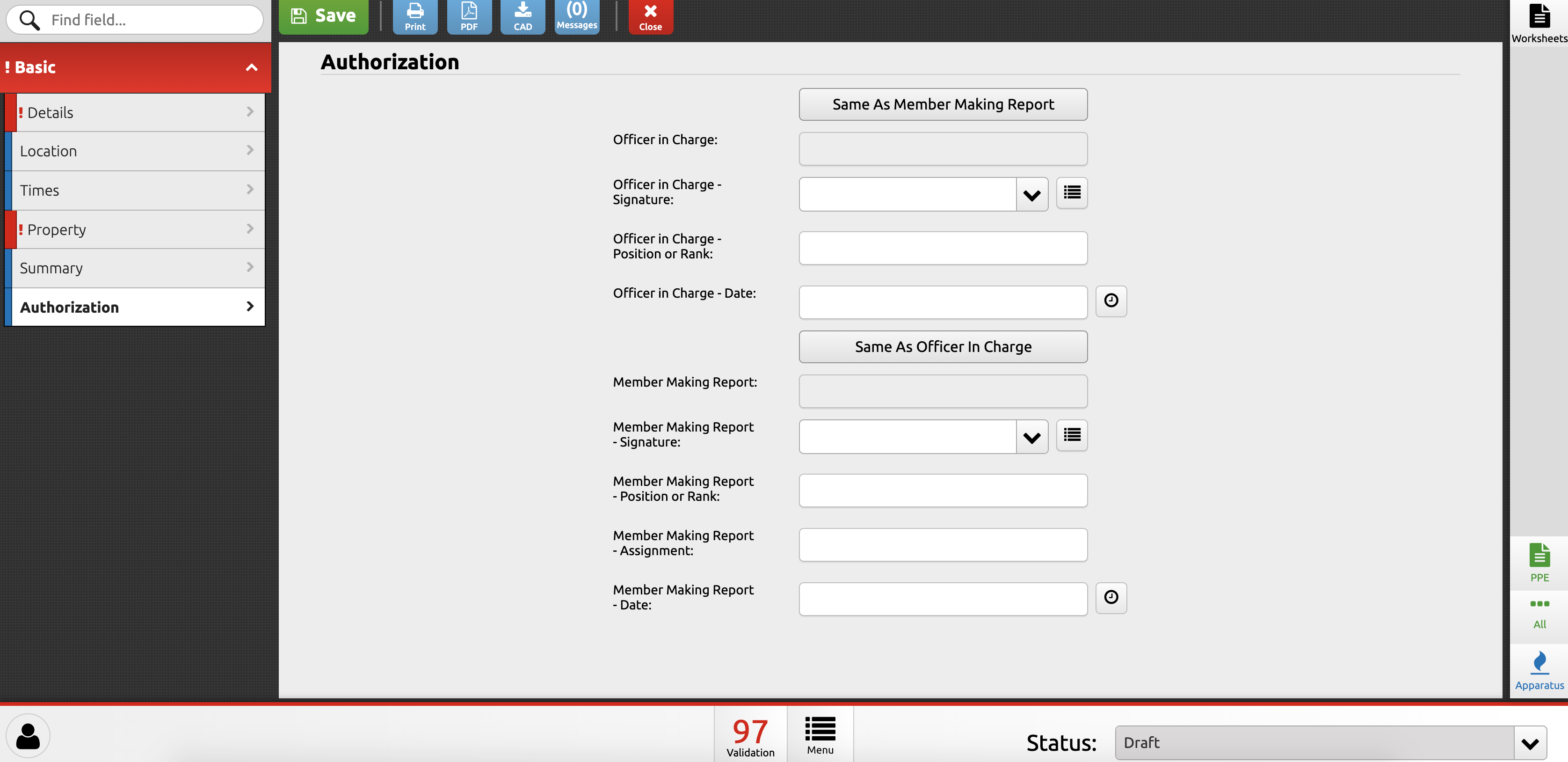
Task: Set current time for Officer in Charge Date
Action: pos(1110,301)
